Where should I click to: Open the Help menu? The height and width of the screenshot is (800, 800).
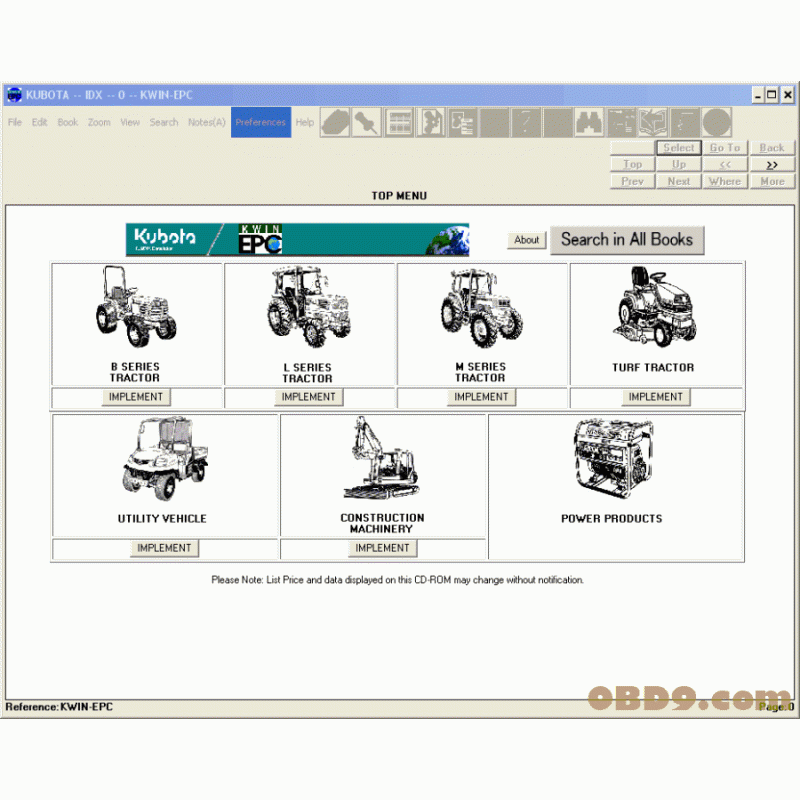[305, 122]
